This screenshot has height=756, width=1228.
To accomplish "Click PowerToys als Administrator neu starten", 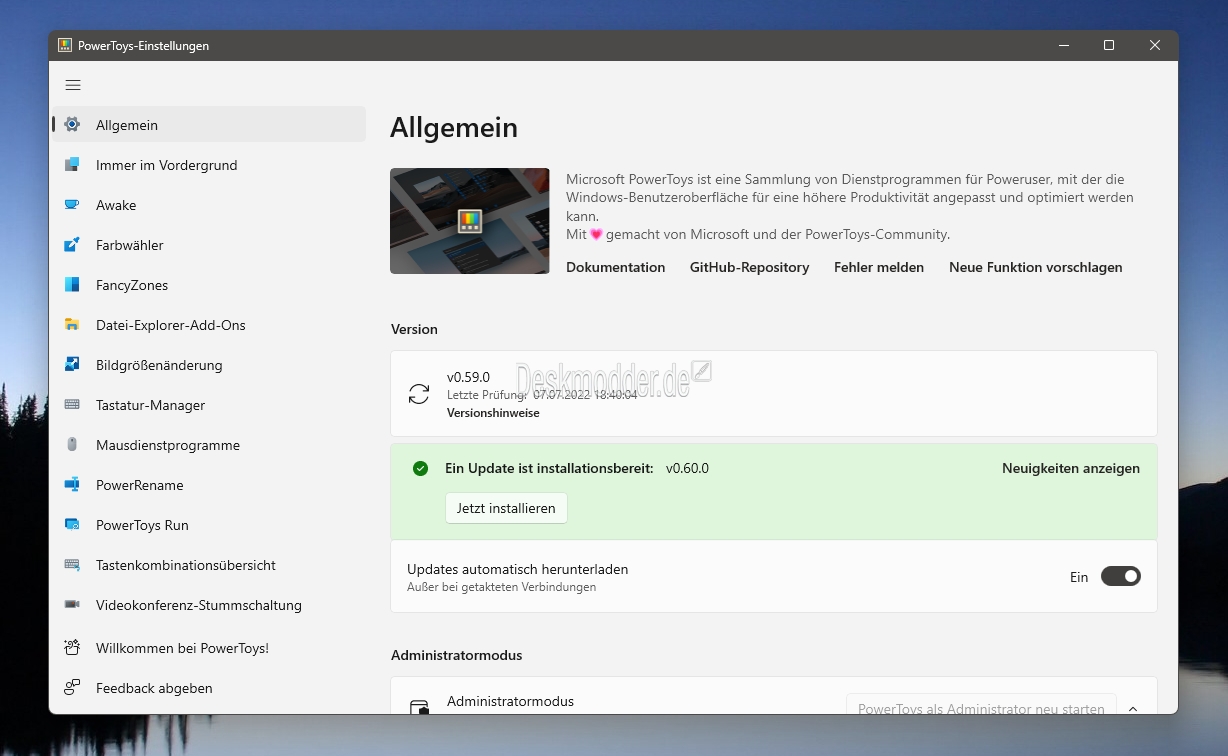I will pos(981,704).
